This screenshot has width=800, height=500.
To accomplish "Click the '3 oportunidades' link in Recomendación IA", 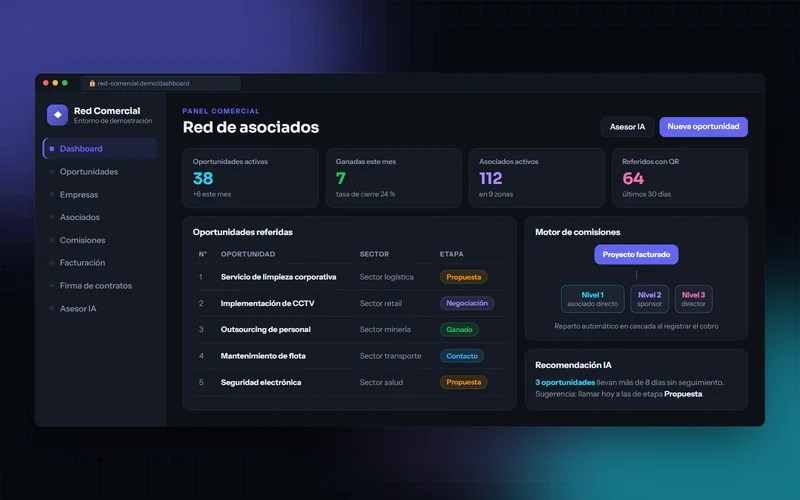I will (565, 382).
